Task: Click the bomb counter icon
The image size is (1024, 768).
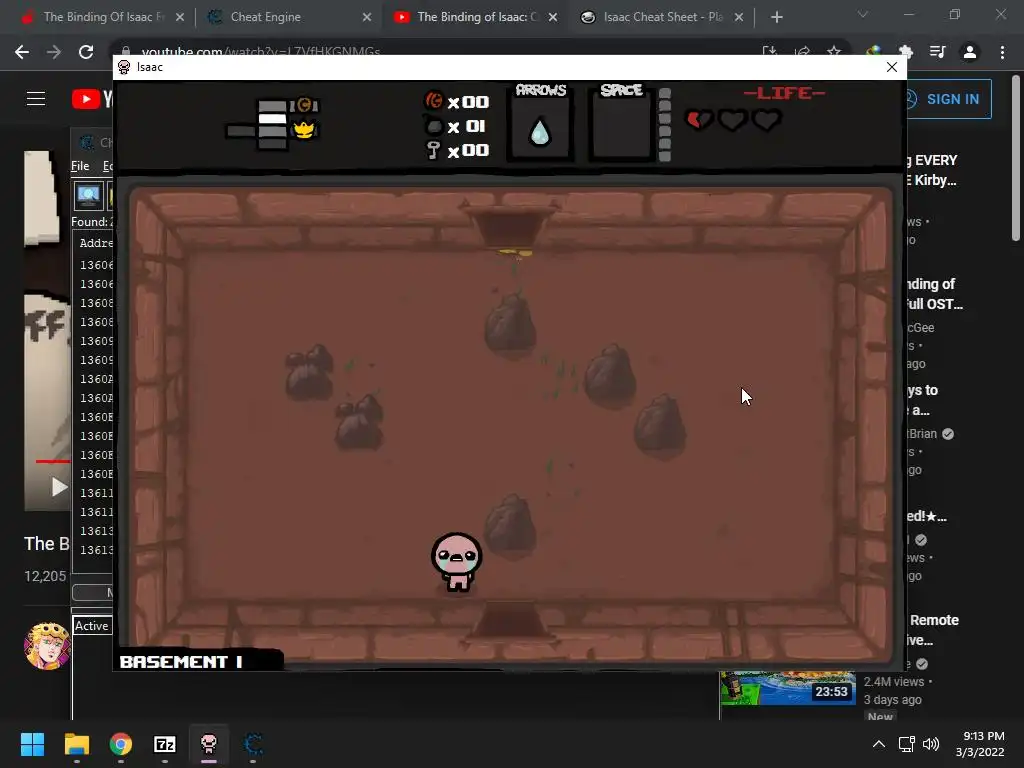Action: pos(434,125)
